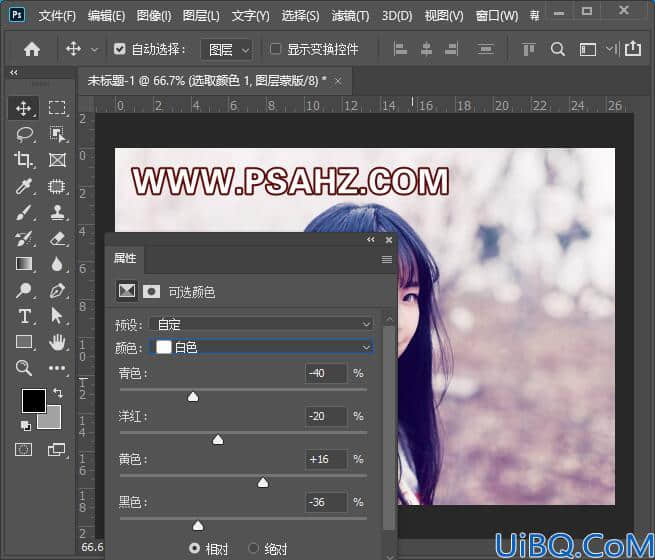
Task: Open the 滤镜(T) menu
Action: click(x=350, y=16)
